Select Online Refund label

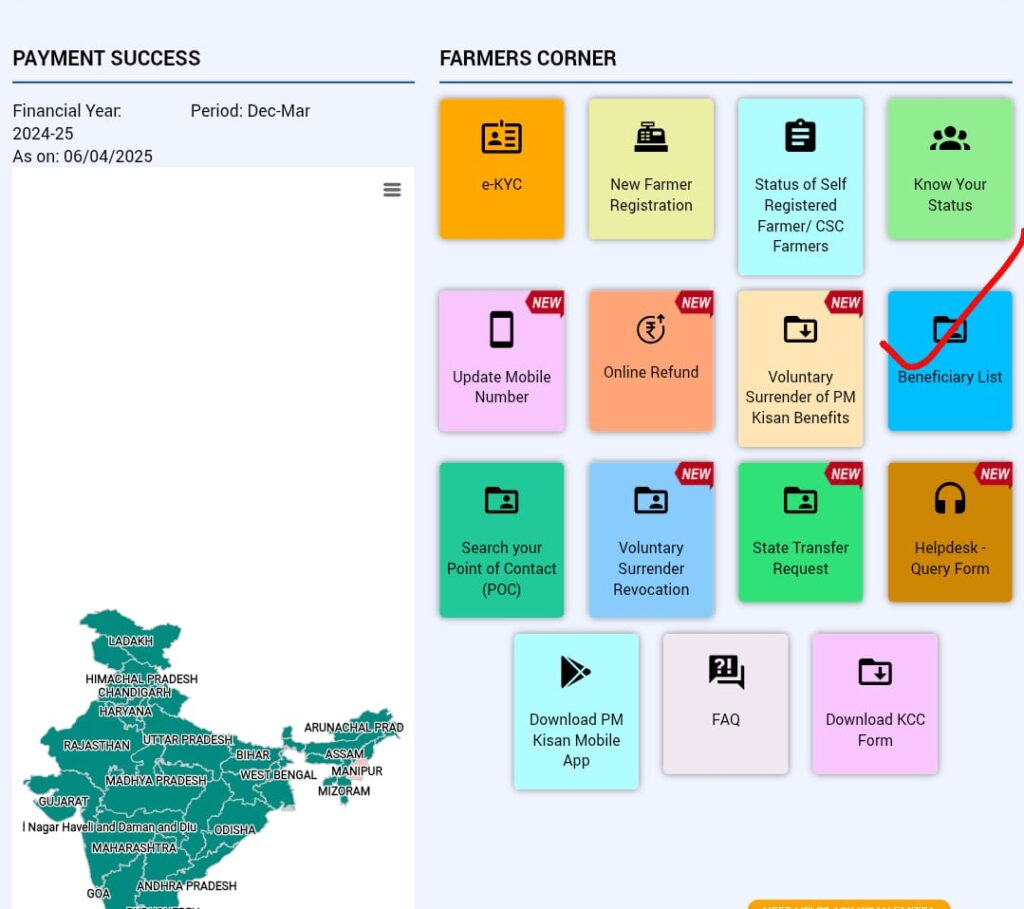[x=651, y=372]
